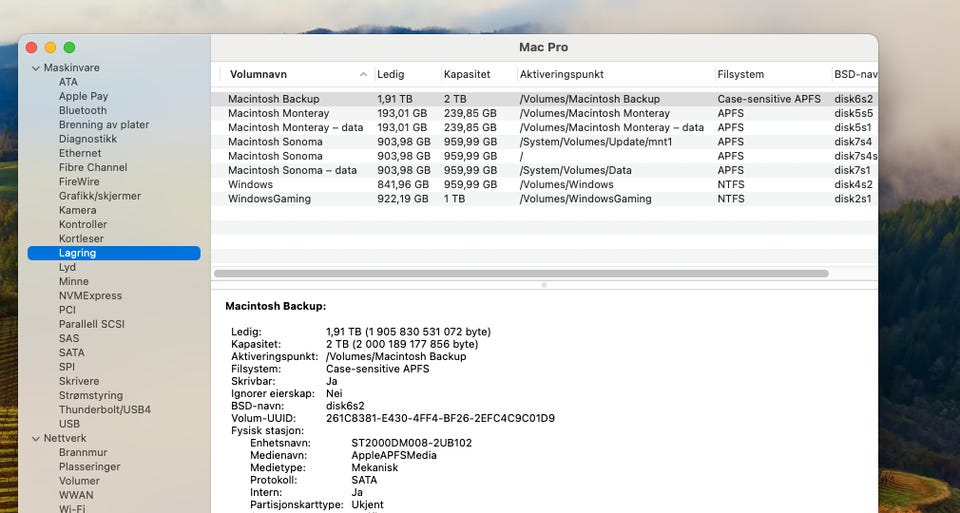Select Diagnostikk item
This screenshot has width=960, height=513.
click(x=88, y=139)
